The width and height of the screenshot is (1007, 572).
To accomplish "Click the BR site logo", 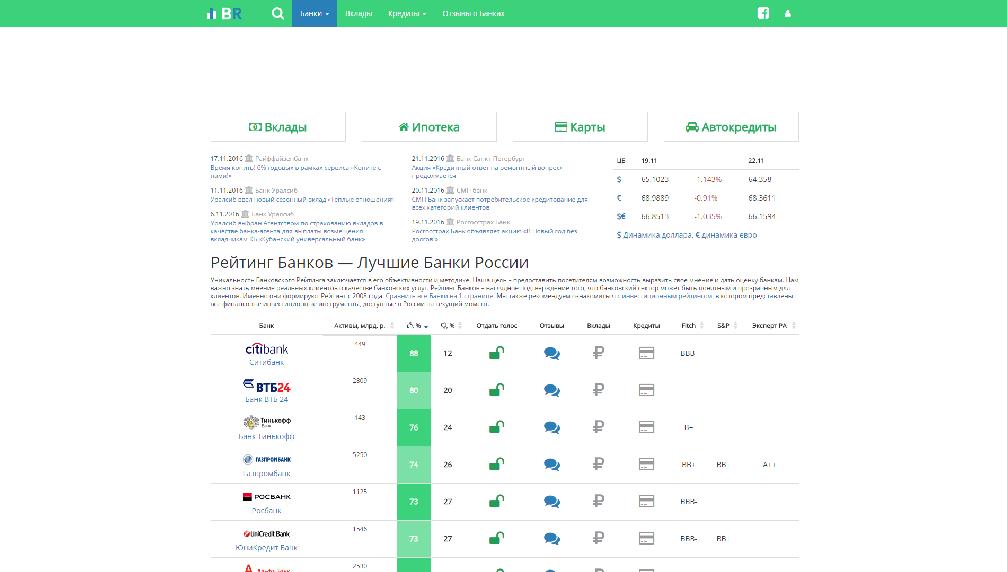I will click(x=224, y=13).
